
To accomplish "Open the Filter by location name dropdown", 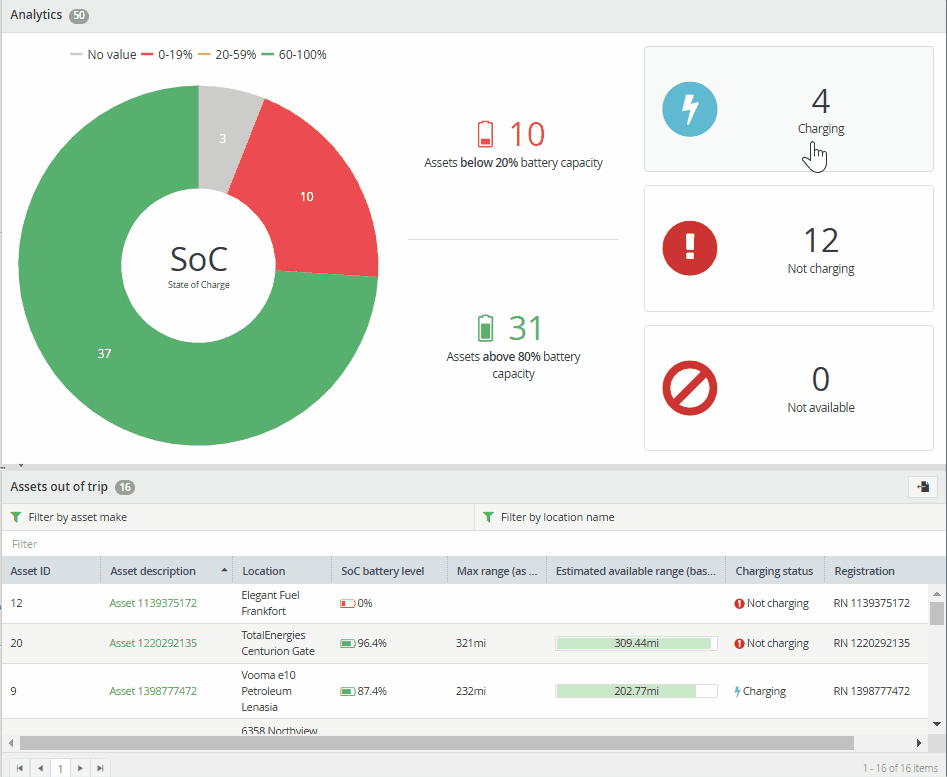I will click(710, 517).
